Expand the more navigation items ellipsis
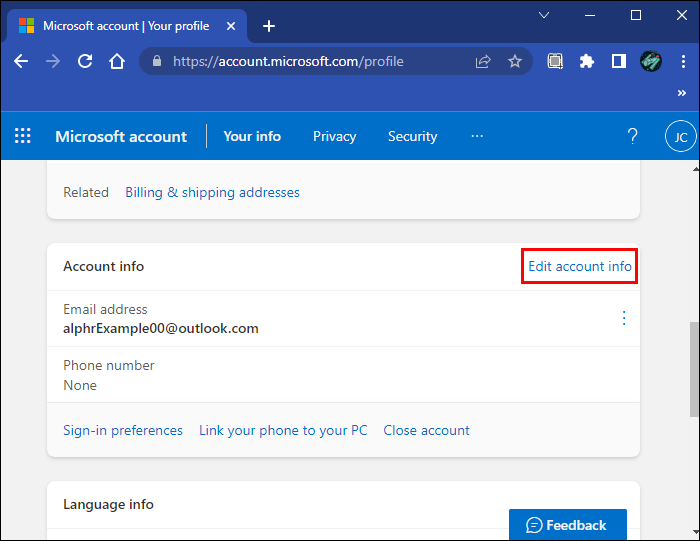 [477, 136]
